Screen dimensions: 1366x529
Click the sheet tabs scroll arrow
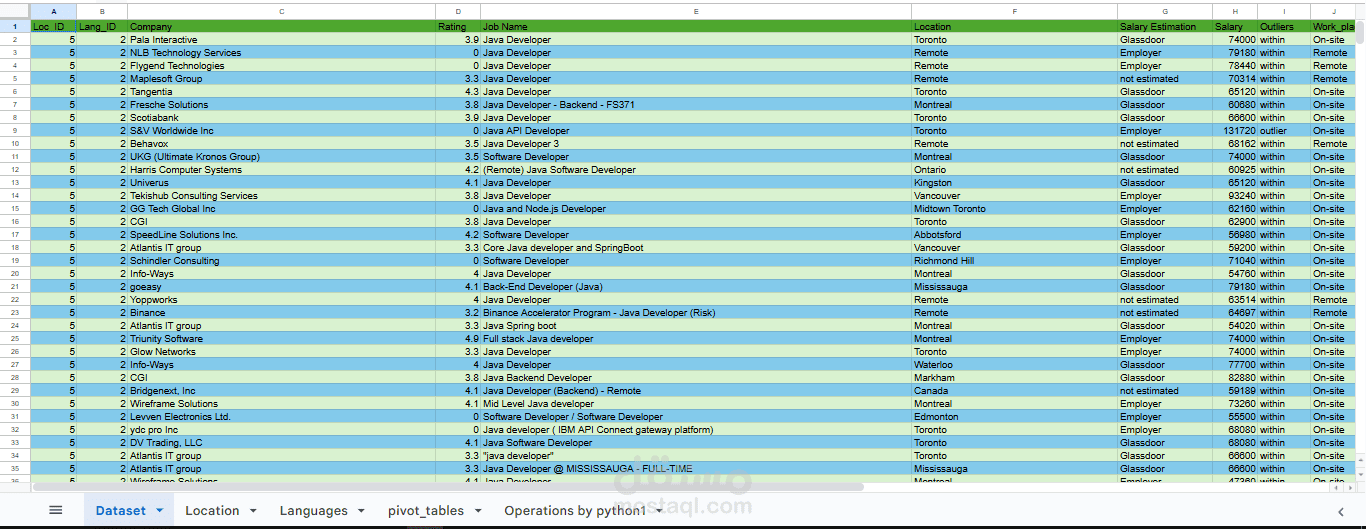point(1342,511)
